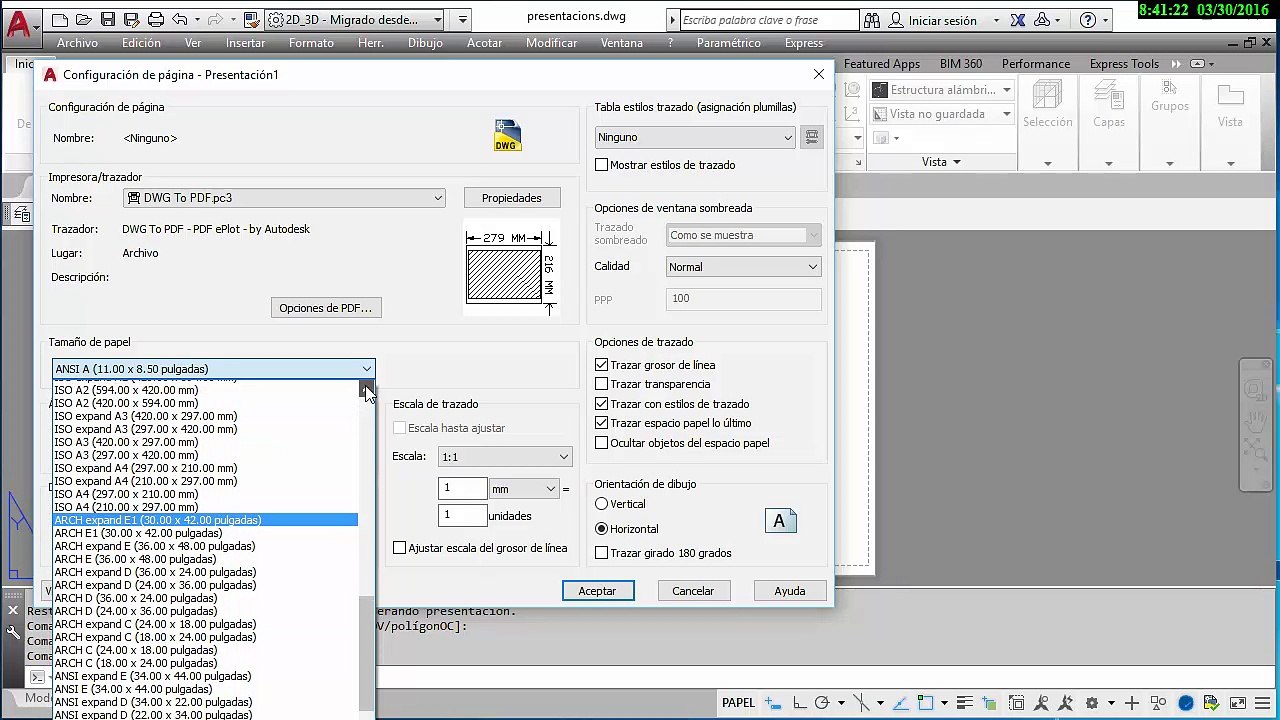This screenshot has width=1280, height=720.
Task: Click the Undo arrow icon
Action: pos(180,20)
